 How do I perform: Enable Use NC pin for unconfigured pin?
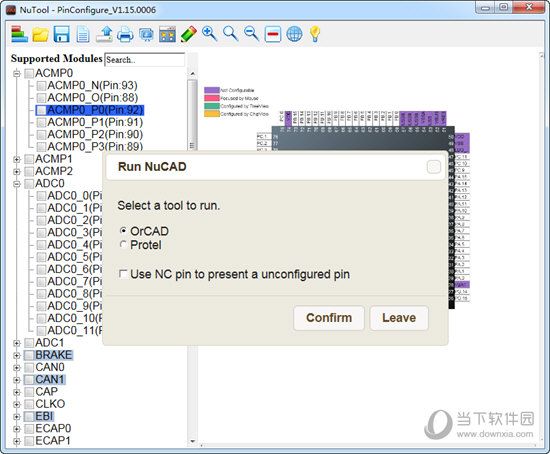(x=123, y=274)
